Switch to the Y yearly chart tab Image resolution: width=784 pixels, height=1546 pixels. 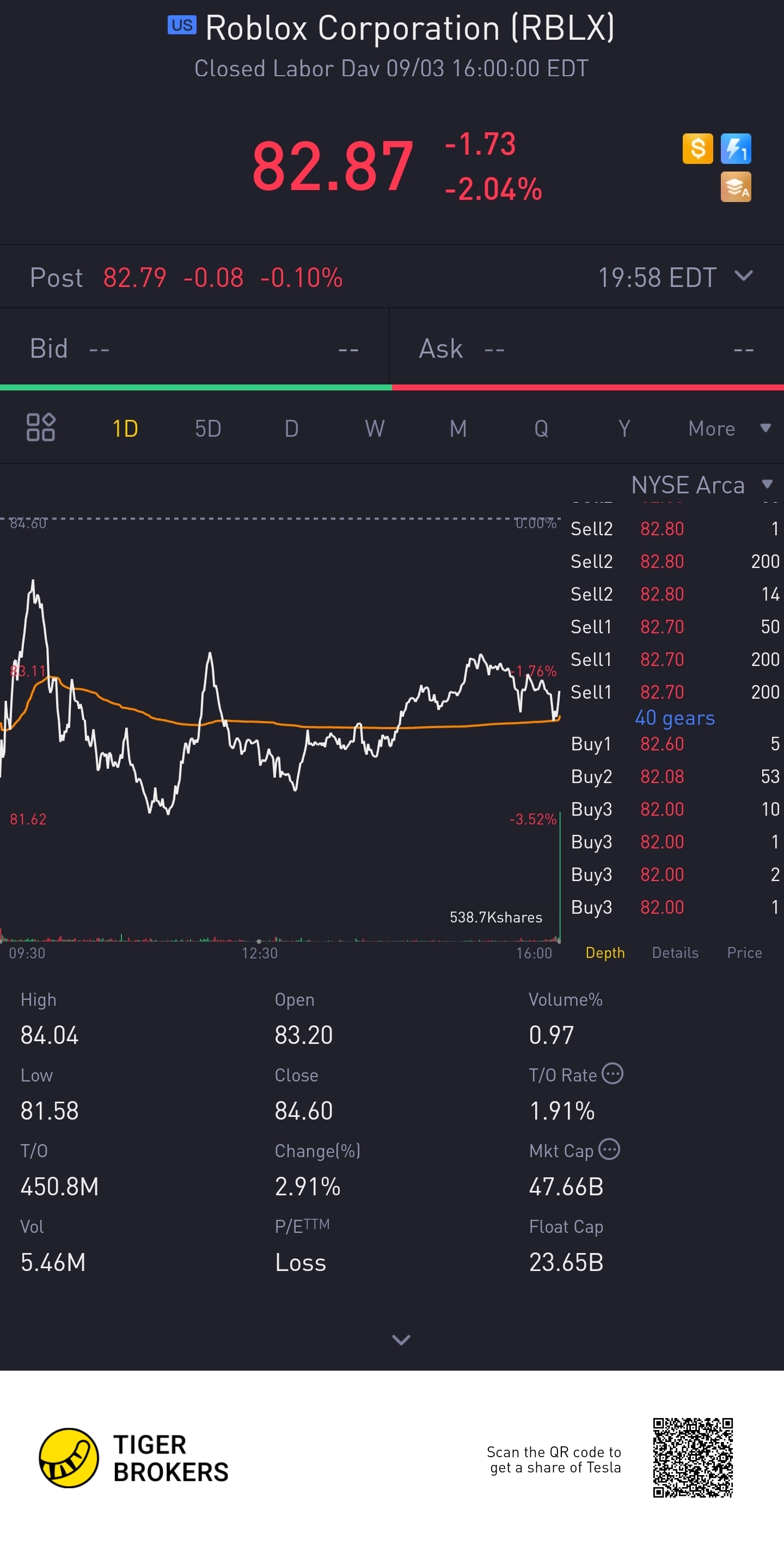624,429
